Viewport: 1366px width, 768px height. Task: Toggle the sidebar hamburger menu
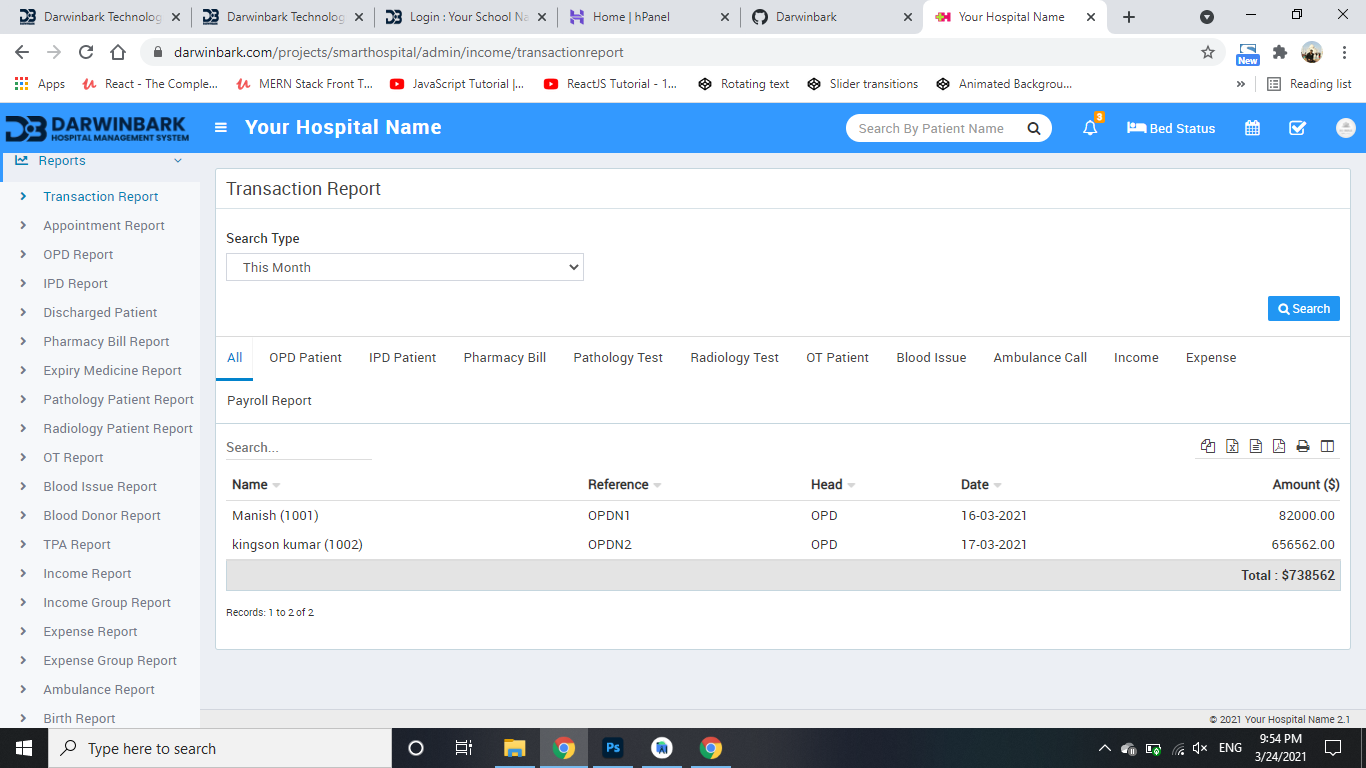click(x=221, y=128)
